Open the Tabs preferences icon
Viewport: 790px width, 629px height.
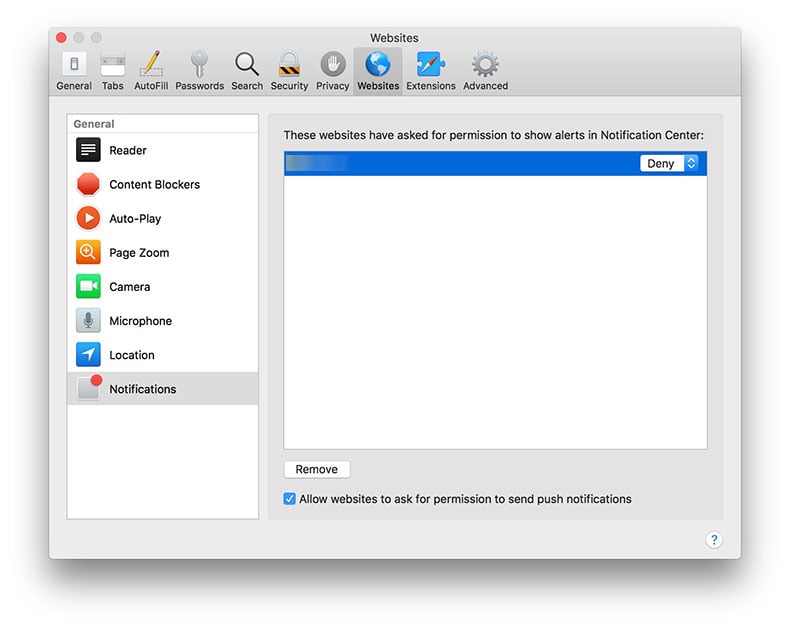click(x=112, y=64)
